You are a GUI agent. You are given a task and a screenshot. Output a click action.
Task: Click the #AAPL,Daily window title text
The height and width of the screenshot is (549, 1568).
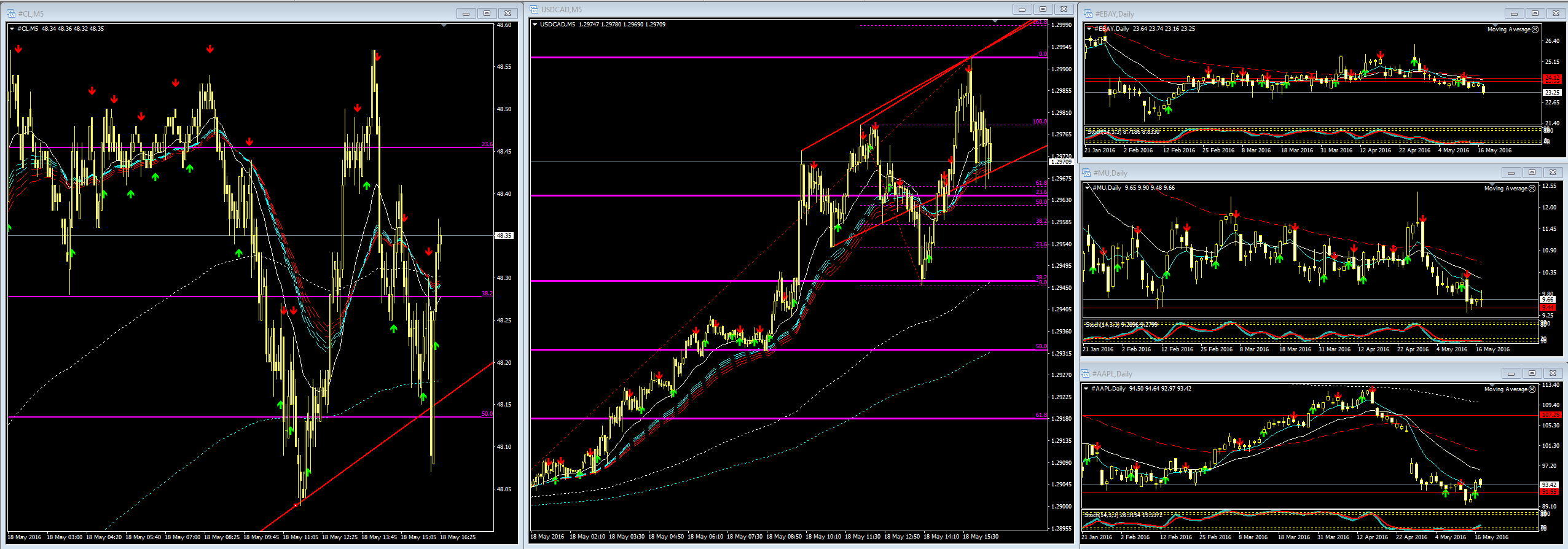[1112, 373]
